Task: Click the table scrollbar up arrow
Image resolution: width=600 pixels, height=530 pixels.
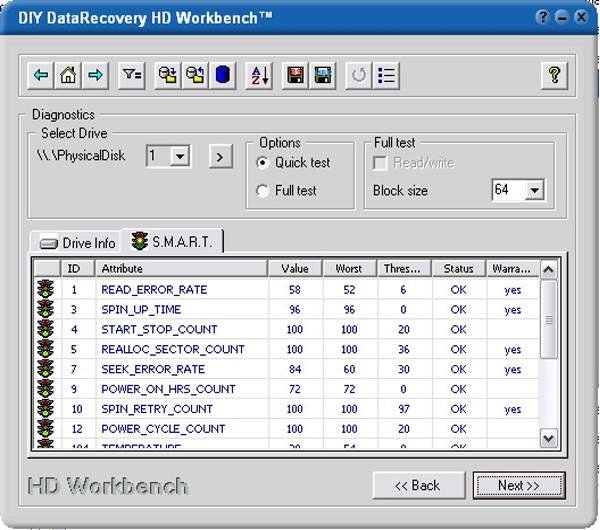Action: 548,270
